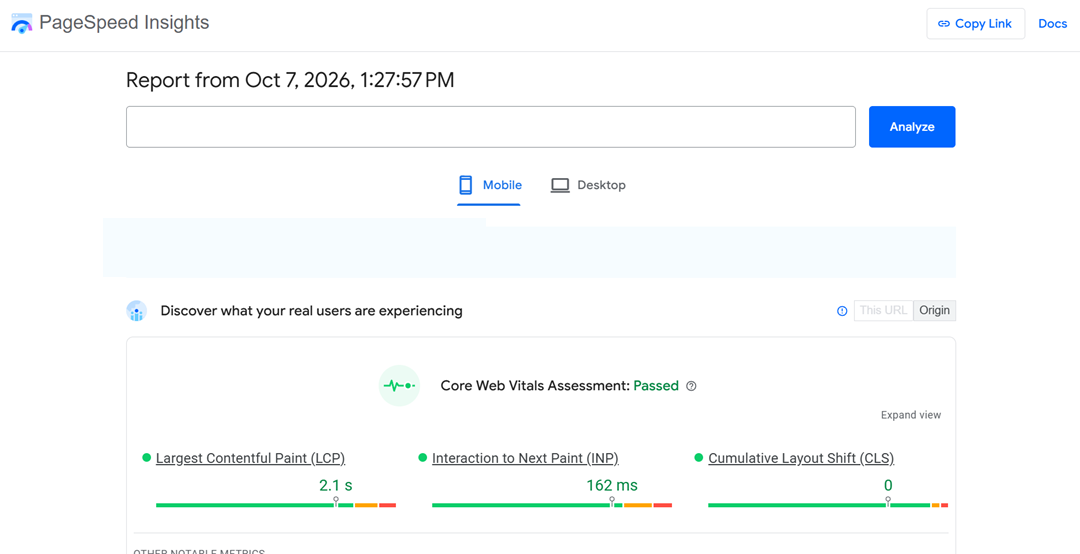Open the info icon beside This URL

[x=842, y=311]
